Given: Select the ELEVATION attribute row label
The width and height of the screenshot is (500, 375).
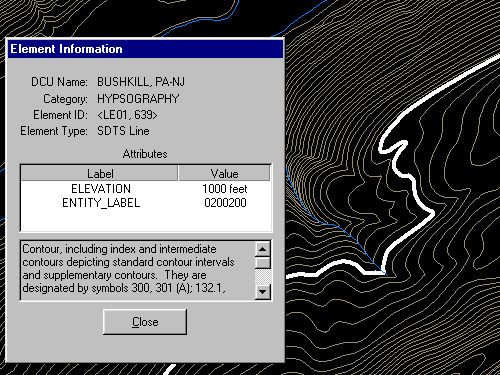Looking at the screenshot, I should 101,189.
